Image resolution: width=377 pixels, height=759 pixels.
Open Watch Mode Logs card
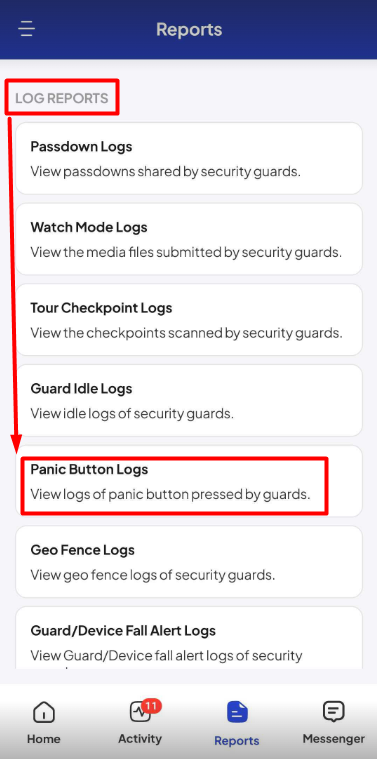(189, 239)
